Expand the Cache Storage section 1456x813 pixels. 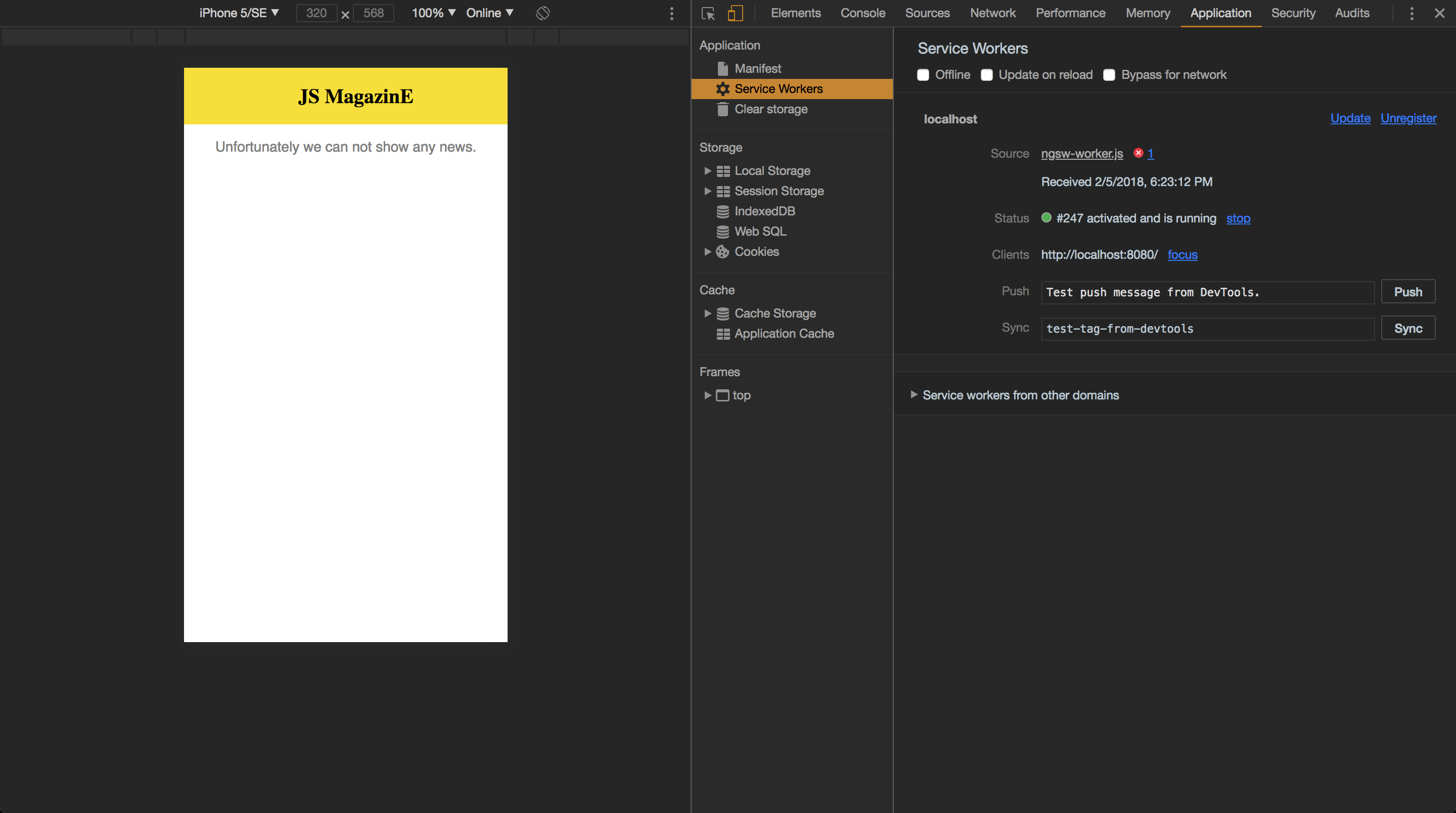point(708,313)
